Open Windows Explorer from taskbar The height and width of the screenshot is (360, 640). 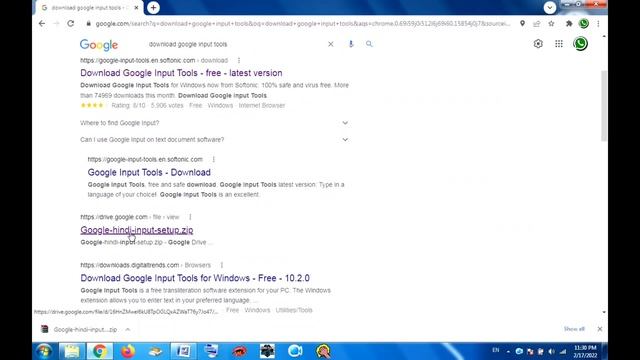(x=72, y=351)
